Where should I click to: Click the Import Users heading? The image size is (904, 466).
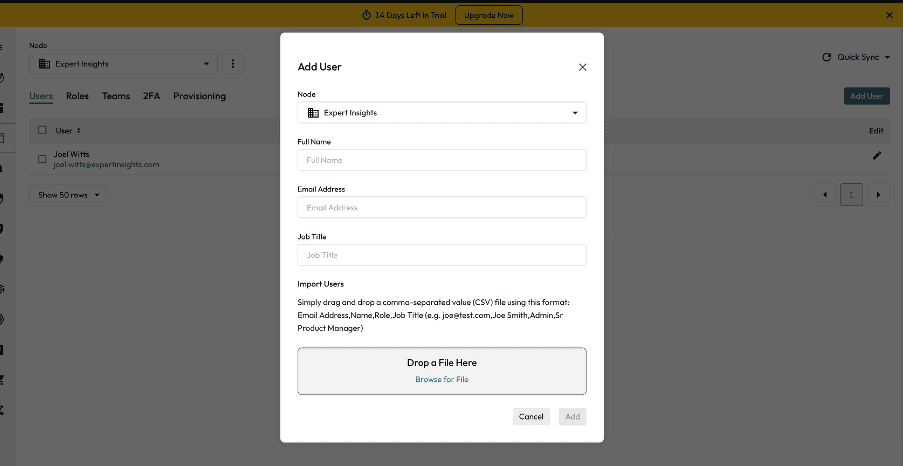coord(321,284)
